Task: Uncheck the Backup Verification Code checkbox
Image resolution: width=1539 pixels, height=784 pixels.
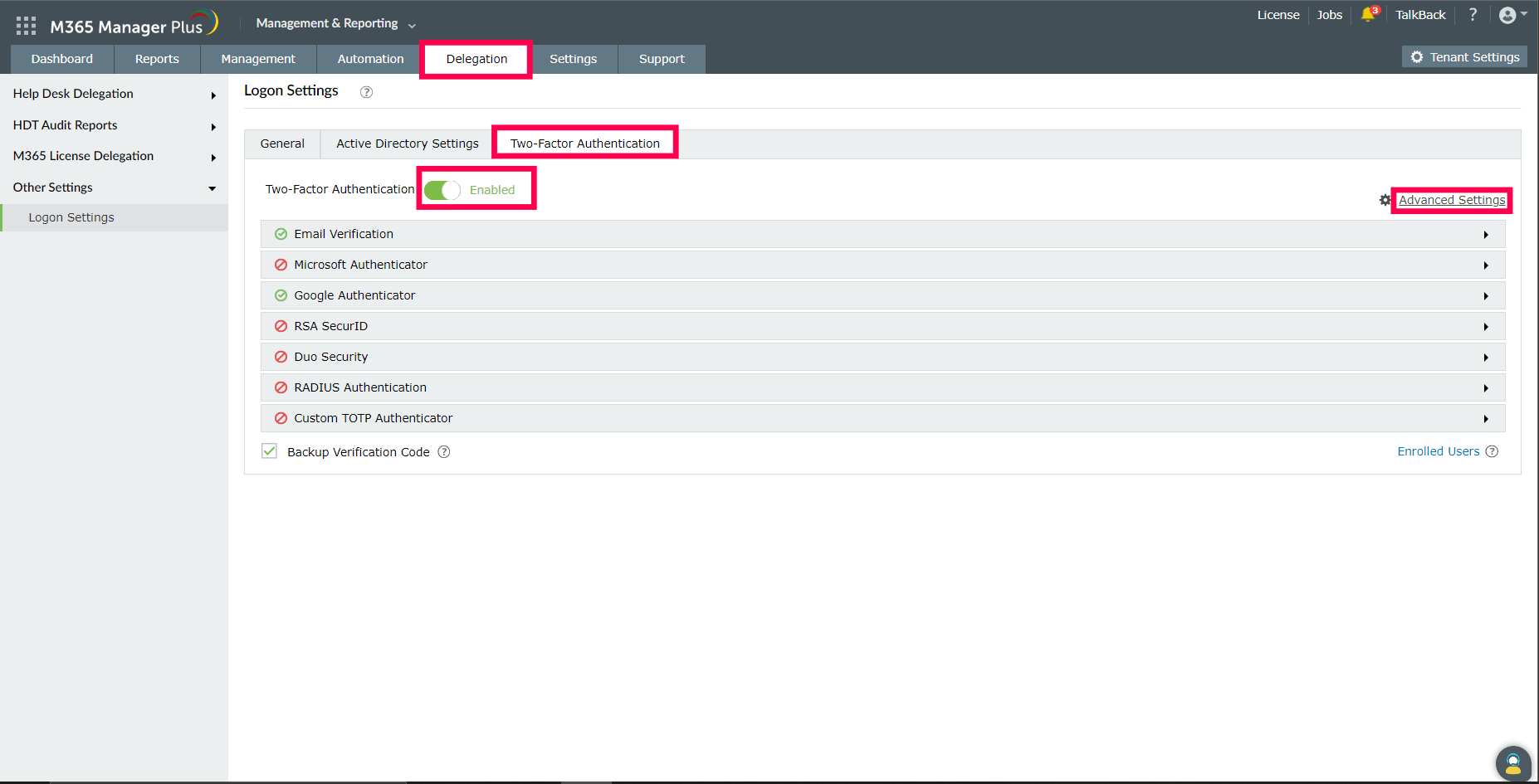Action: click(x=269, y=450)
